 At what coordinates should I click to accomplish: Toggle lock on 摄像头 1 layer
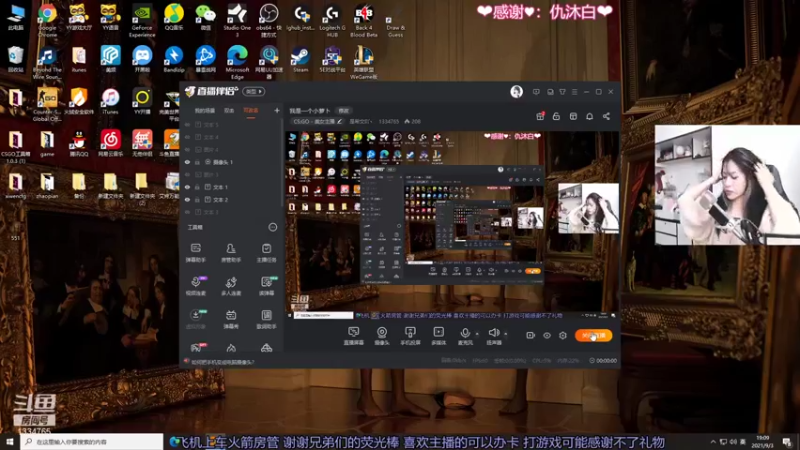(197, 162)
